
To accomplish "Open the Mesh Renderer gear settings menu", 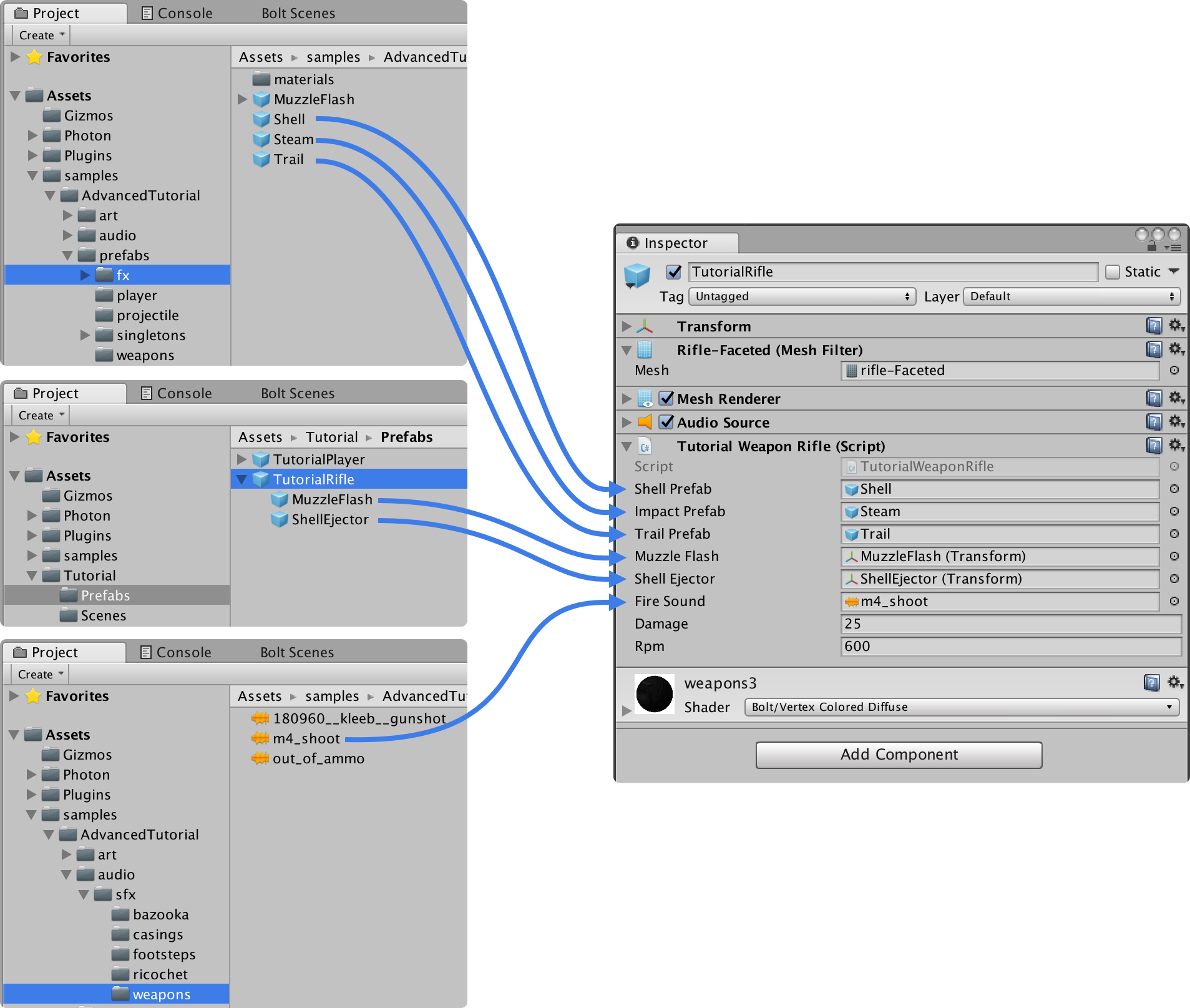I will tap(1176, 398).
